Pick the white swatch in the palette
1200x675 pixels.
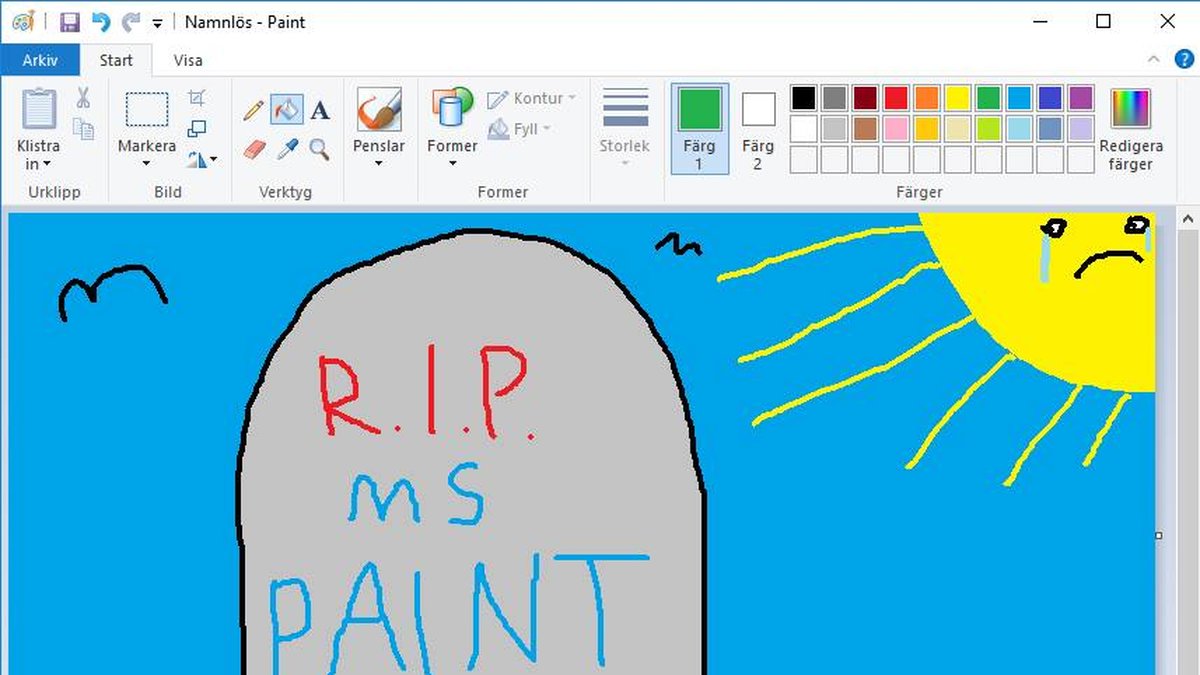(x=804, y=129)
